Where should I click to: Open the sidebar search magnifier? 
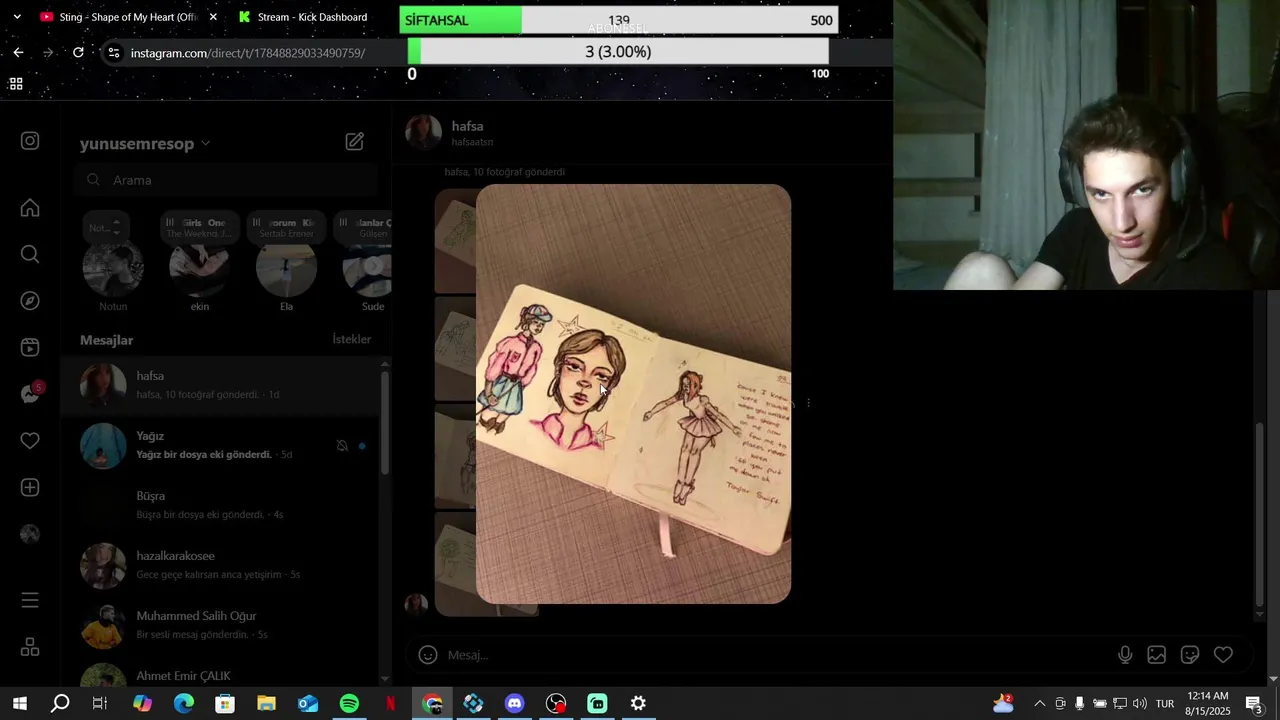pyautogui.click(x=30, y=254)
